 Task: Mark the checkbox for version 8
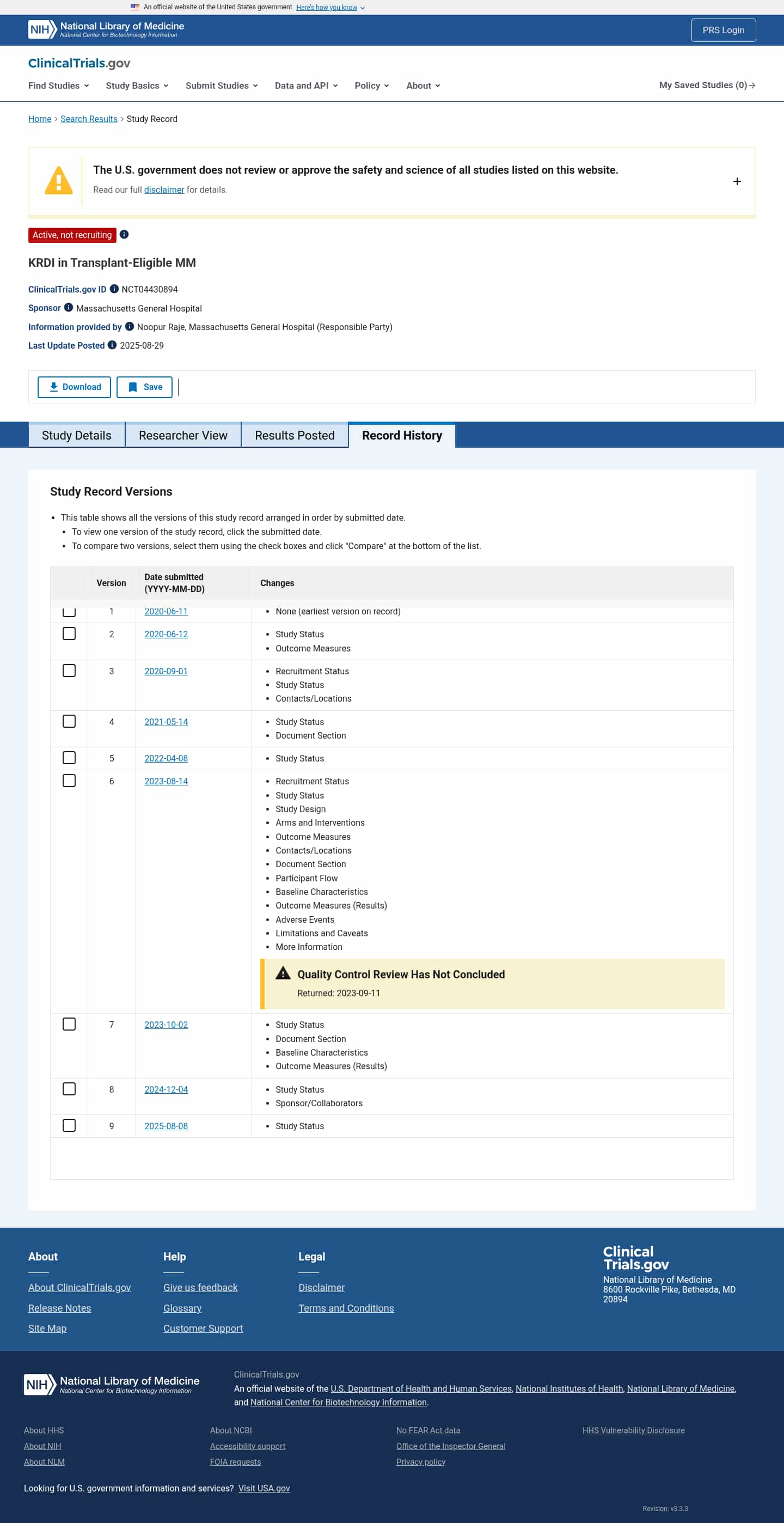point(69,1089)
